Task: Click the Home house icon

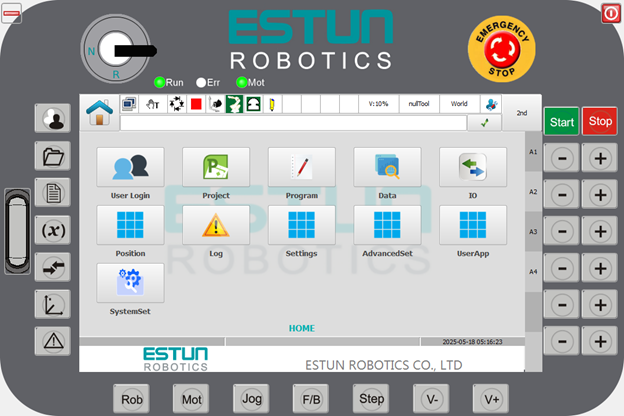Action: 99,113
